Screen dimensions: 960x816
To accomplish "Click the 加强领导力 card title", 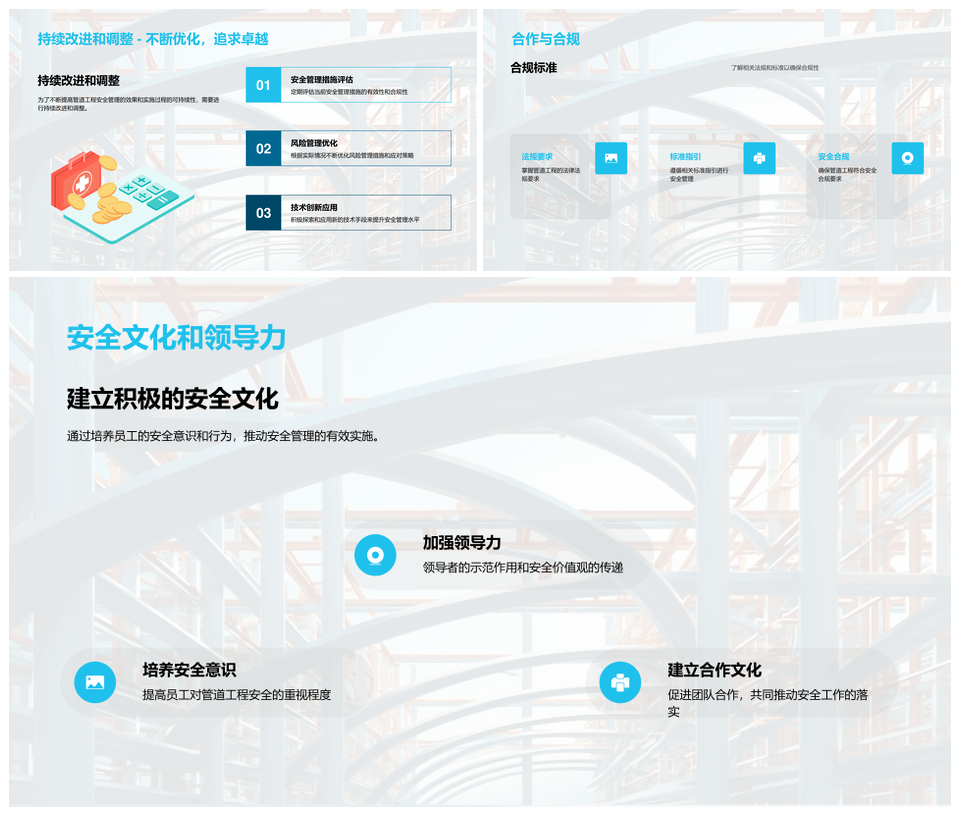I will click(461, 542).
